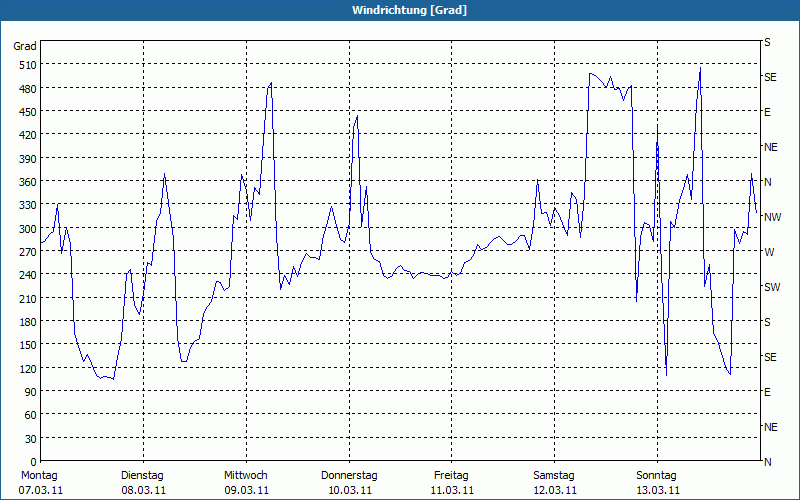Click the Wednesday peak near 480 degrees
Viewport: 800px width, 500px height.
click(271, 83)
